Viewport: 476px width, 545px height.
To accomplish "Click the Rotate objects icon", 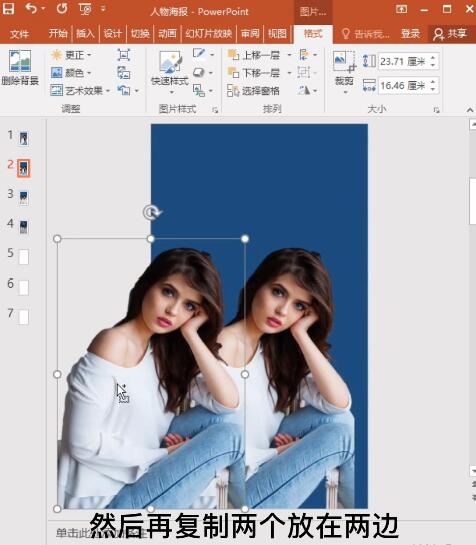I will pos(304,91).
